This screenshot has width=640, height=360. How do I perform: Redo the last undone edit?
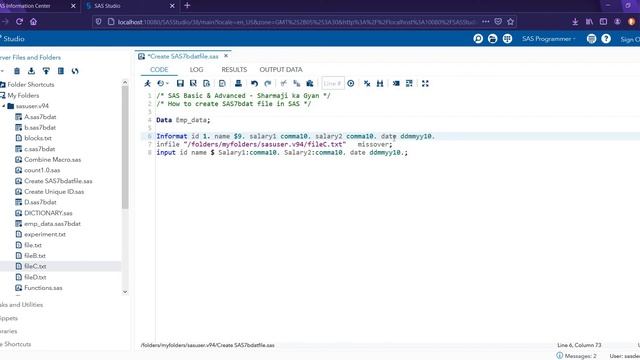268,83
